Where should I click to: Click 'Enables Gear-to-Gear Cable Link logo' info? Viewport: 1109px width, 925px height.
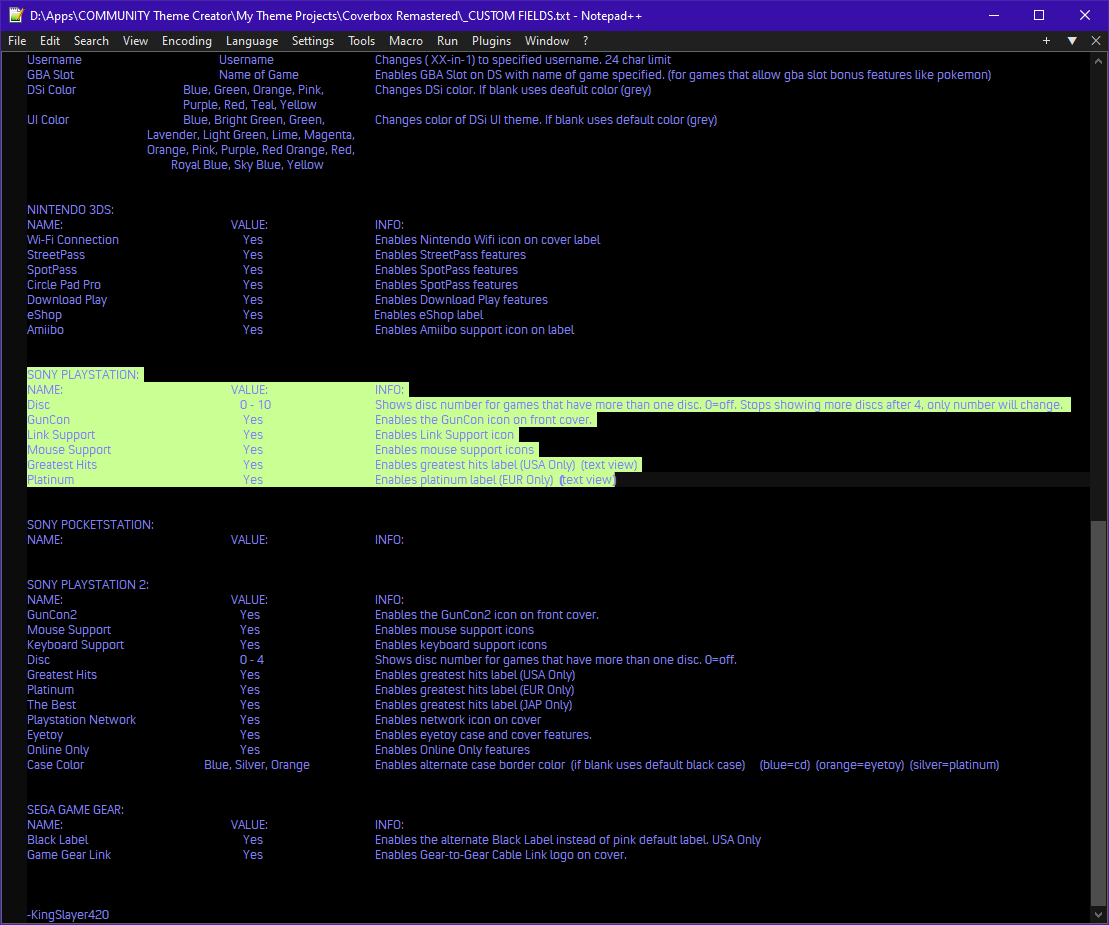[501, 855]
